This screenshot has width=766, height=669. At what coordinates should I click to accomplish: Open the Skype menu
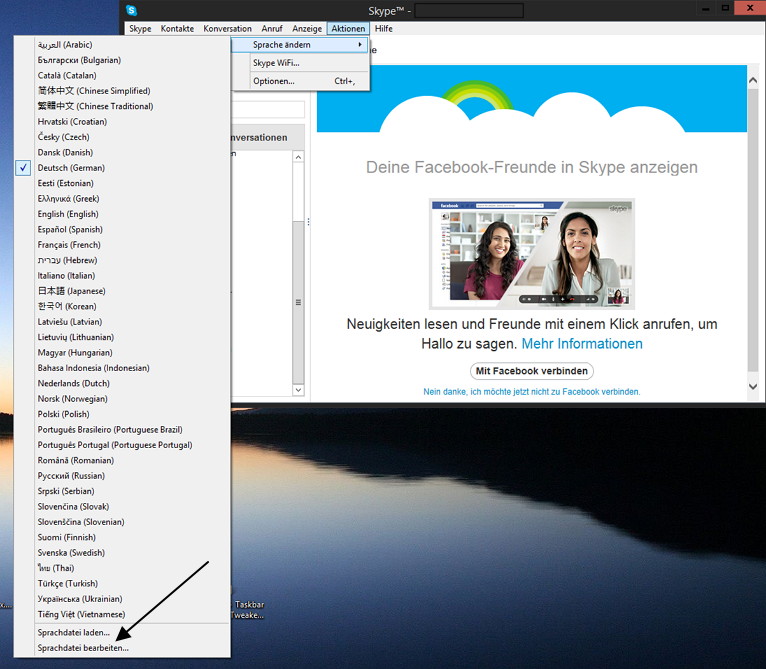(x=140, y=28)
